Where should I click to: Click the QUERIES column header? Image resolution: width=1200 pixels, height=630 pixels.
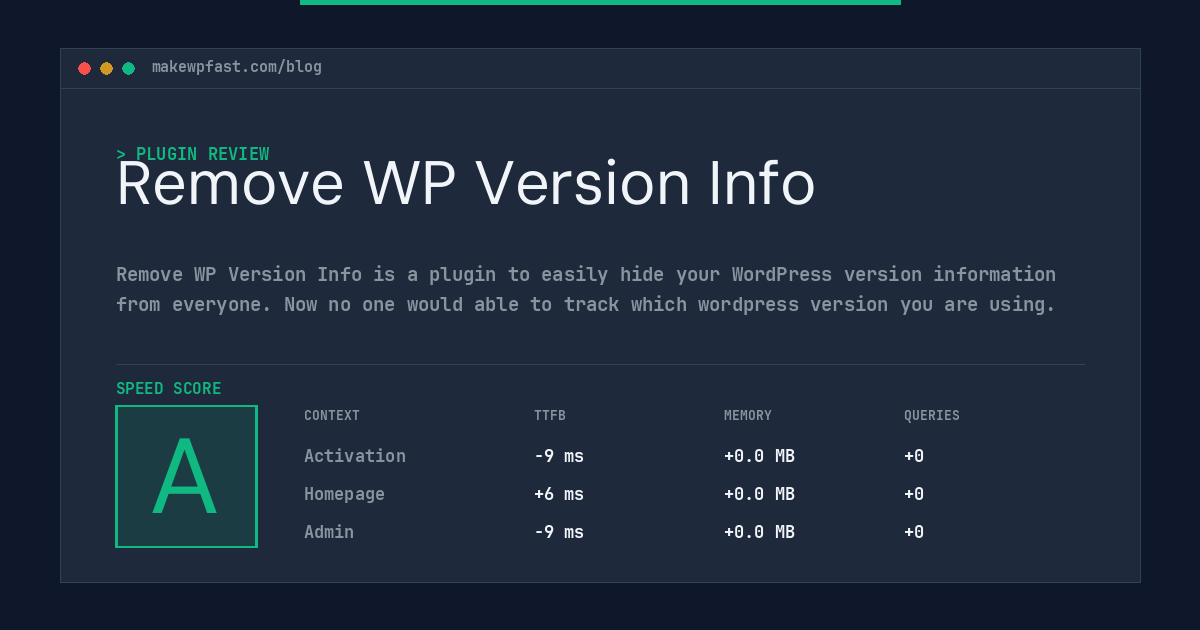point(932,416)
